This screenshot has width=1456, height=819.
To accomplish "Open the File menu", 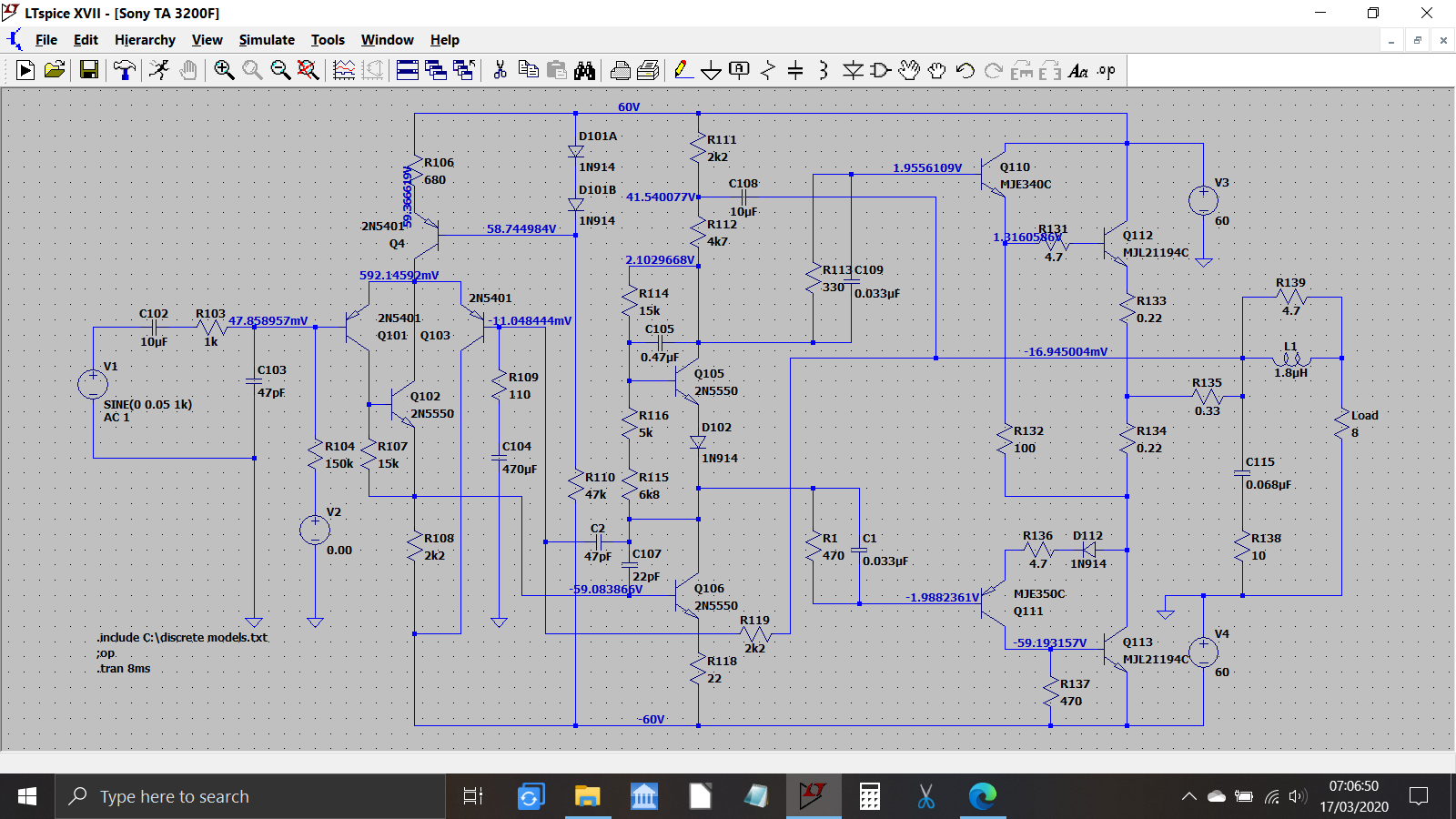I will coord(46,40).
